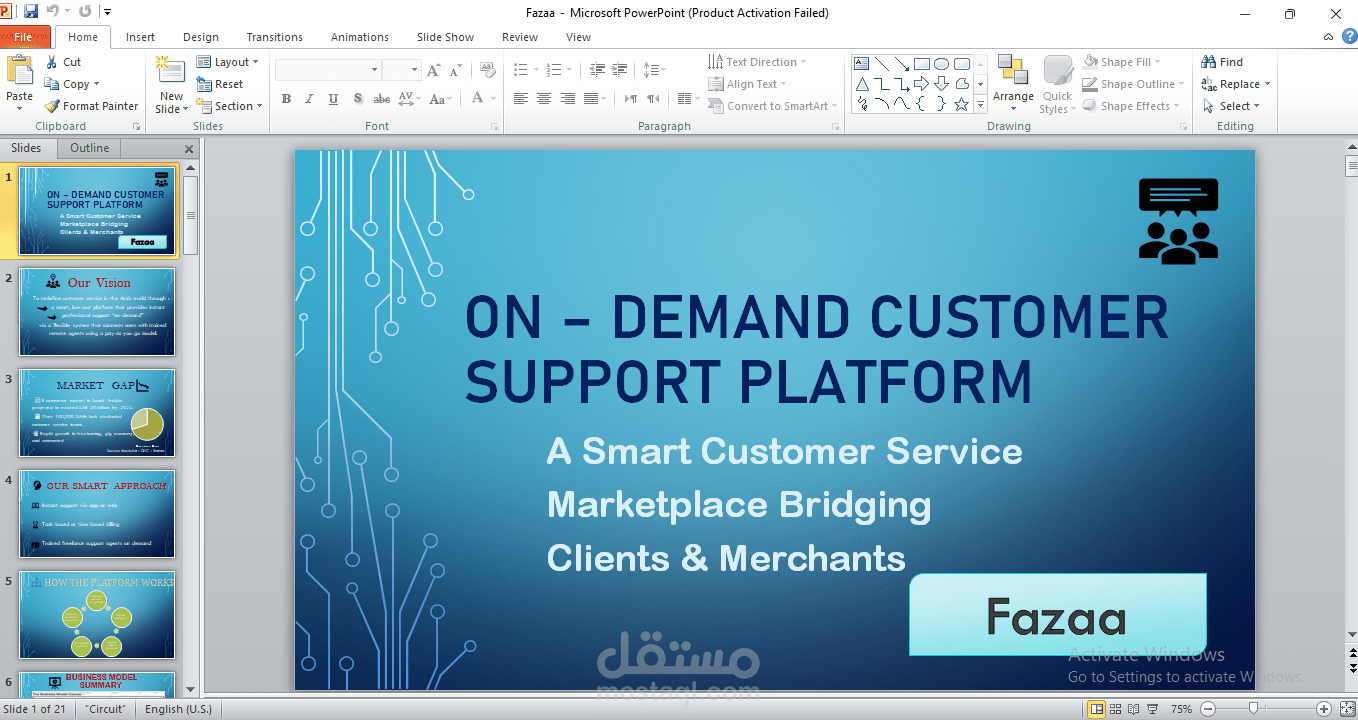Screen dimensions: 1358x720
Task: Switch to the Insert ribbon tab
Action: (x=140, y=37)
